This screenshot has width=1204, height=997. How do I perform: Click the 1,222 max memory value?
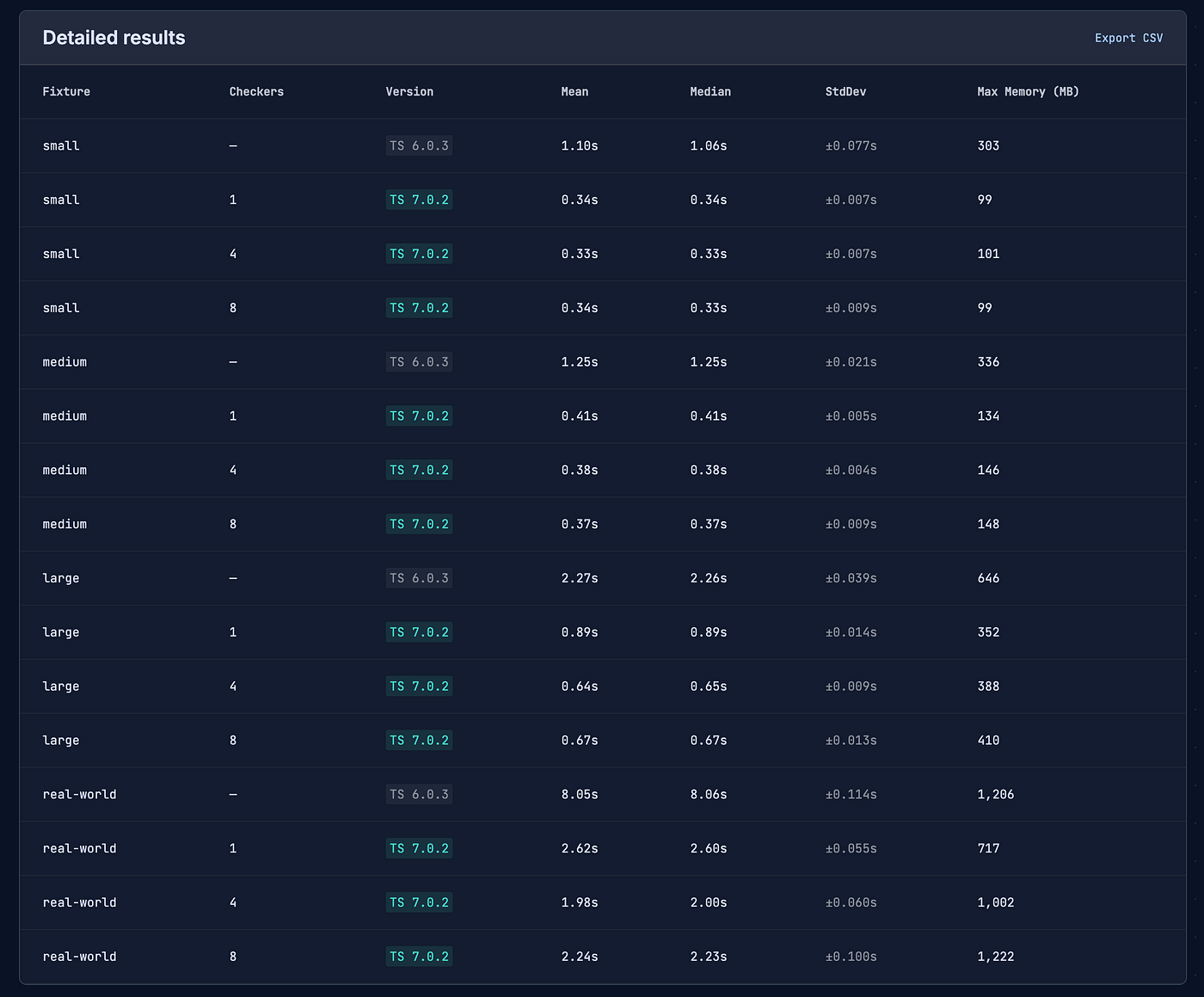coord(996,957)
